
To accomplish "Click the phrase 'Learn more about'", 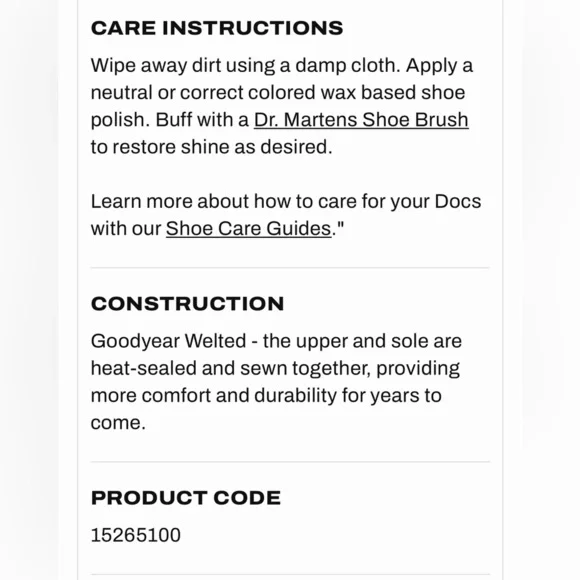I will click(170, 202).
